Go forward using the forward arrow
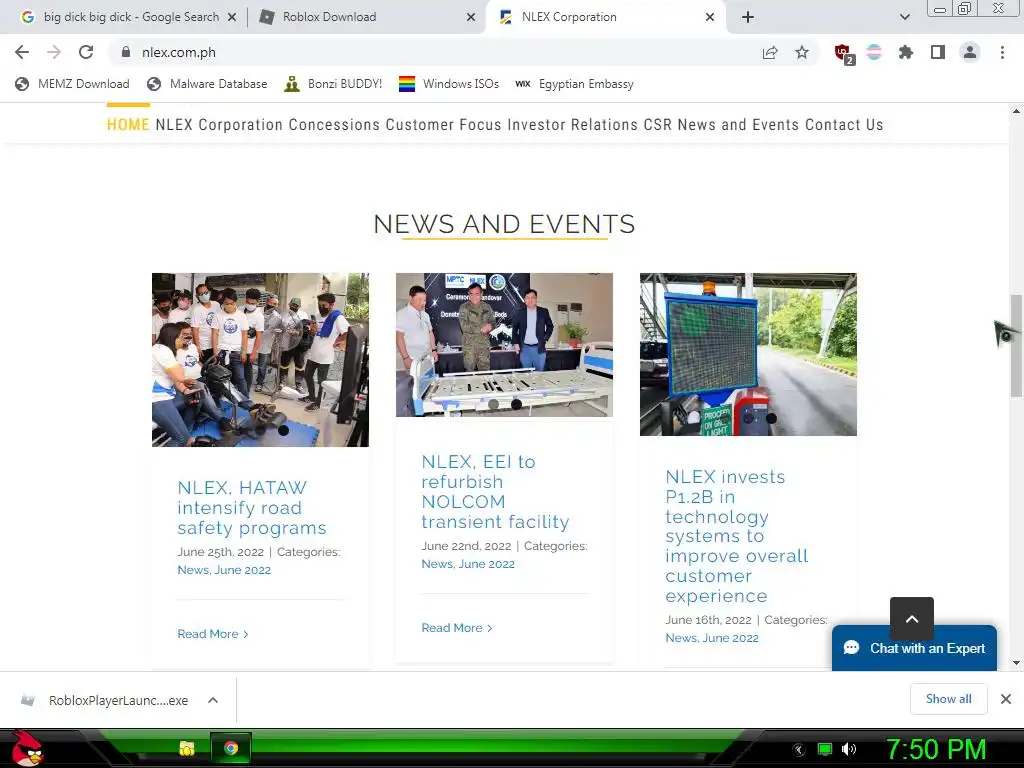Image resolution: width=1024 pixels, height=768 pixels. point(54,52)
